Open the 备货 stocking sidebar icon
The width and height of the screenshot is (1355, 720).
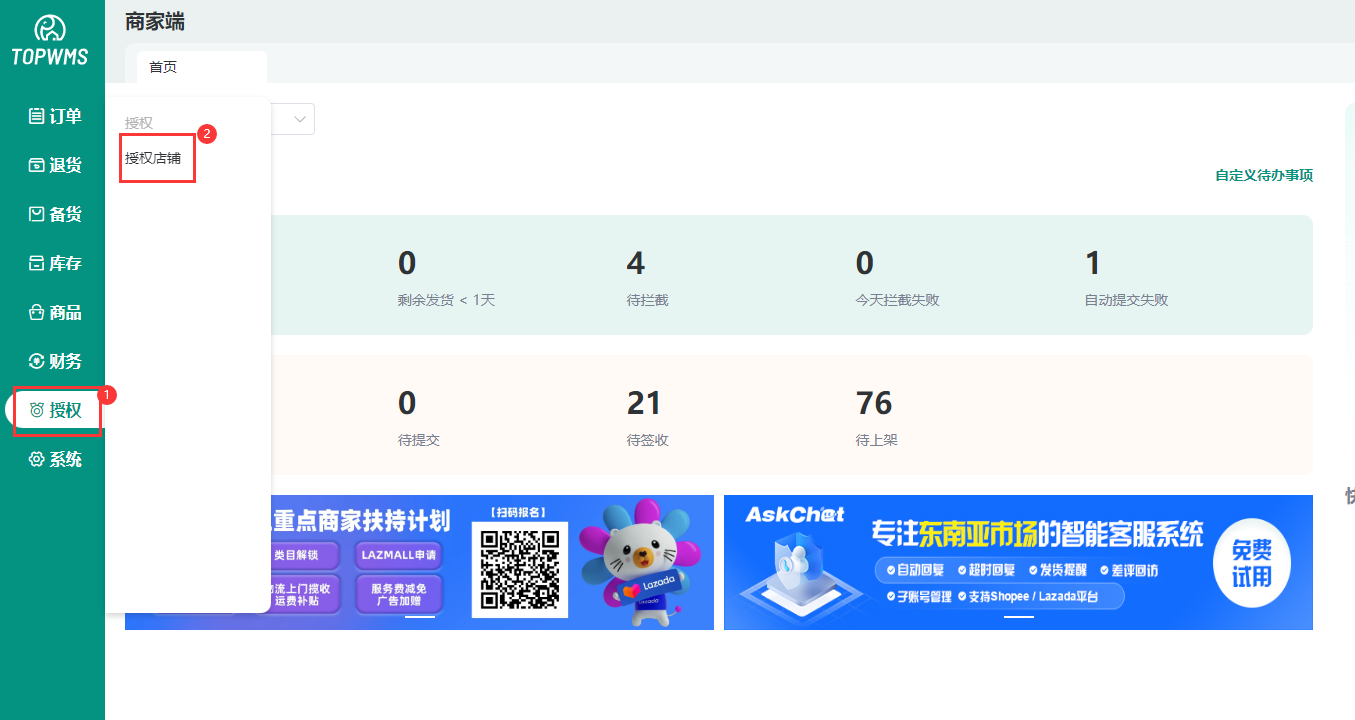click(37, 214)
